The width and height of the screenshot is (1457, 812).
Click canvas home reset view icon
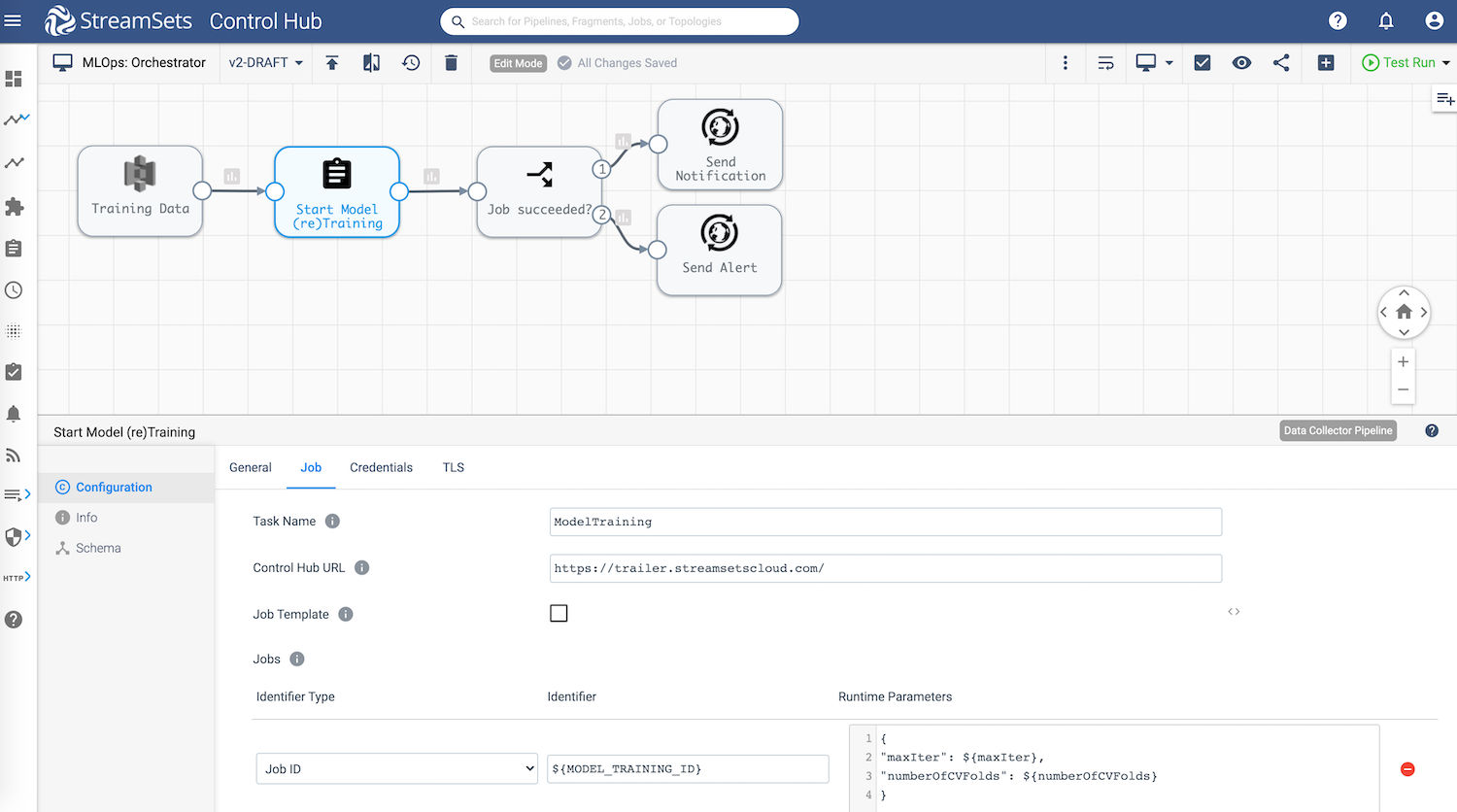tap(1404, 312)
